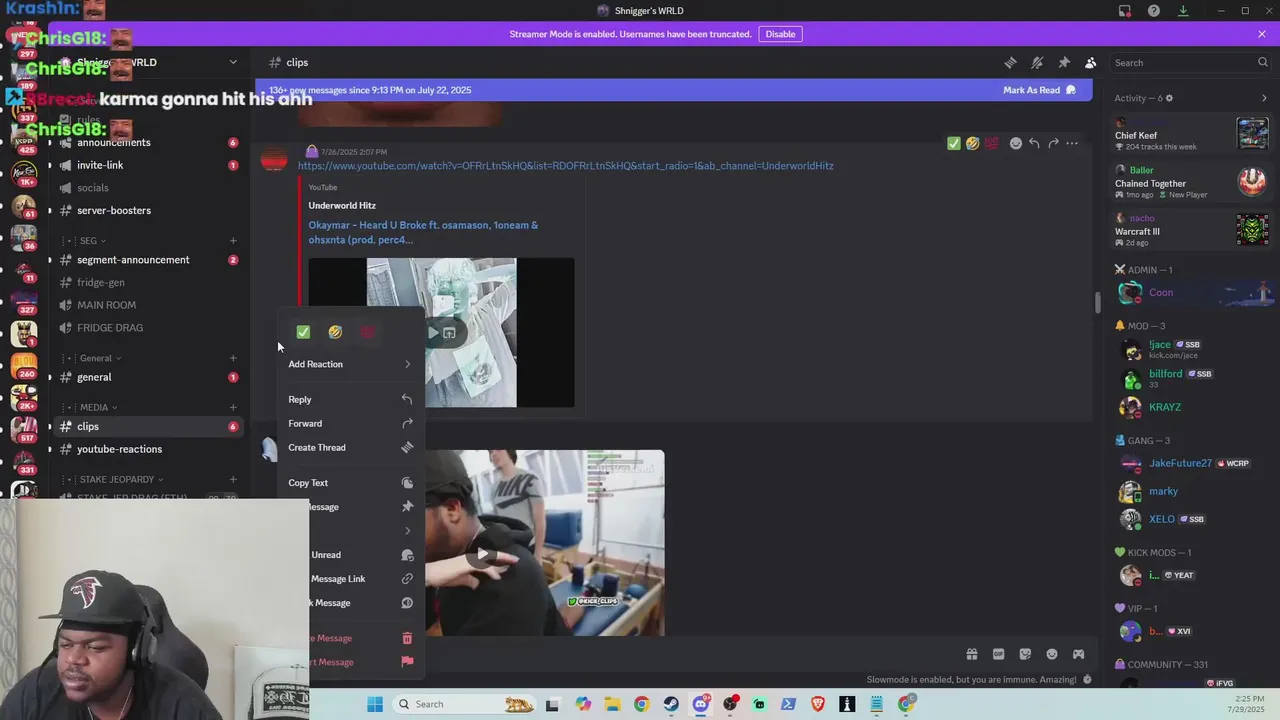Image resolution: width=1280 pixels, height=720 pixels.
Task: Click reply arrow on message hover toolbar
Action: 1034,143
